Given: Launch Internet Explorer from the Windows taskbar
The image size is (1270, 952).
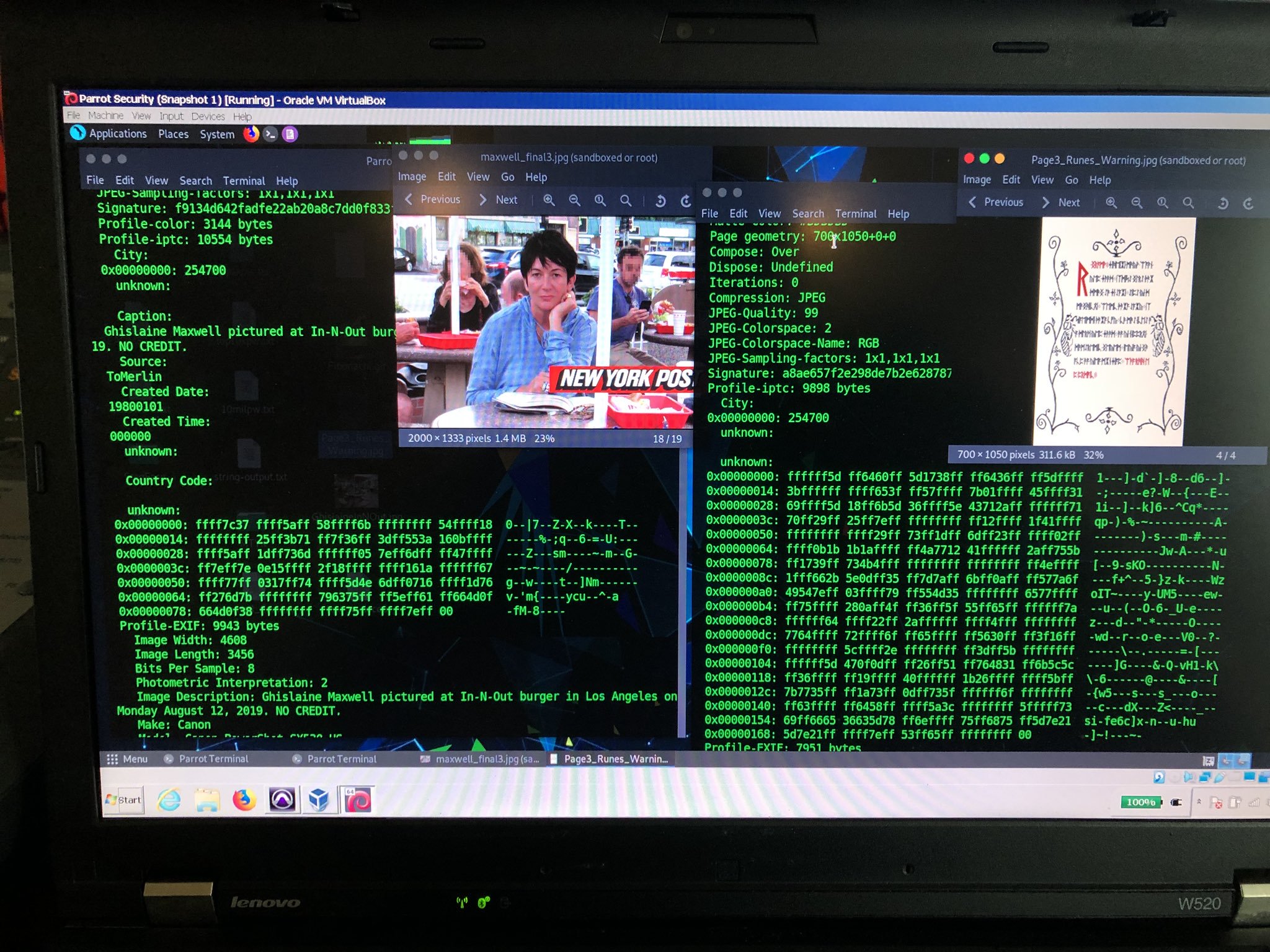Looking at the screenshot, I should [169, 800].
